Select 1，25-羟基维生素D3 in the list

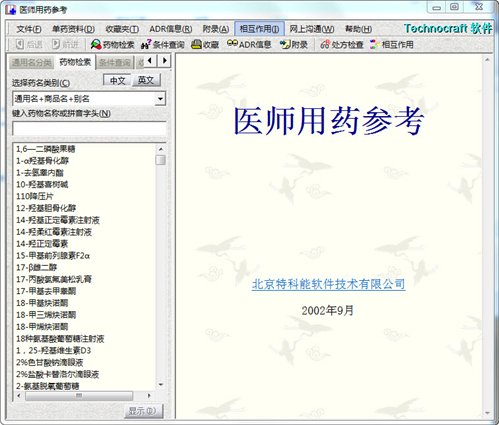[53, 350]
